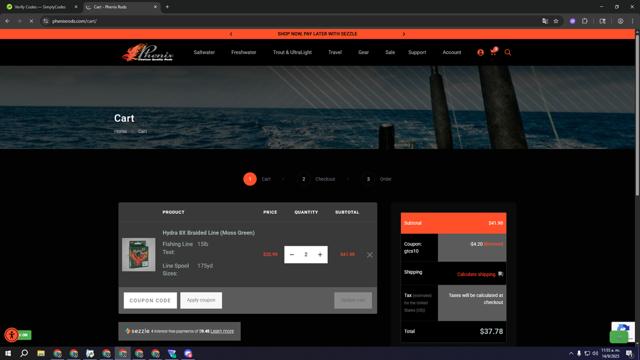Click the coupon code input field

coord(150,300)
